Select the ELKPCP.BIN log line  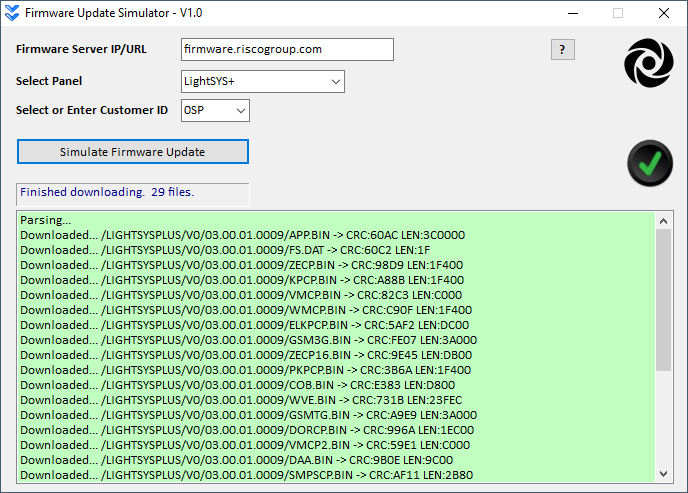244,325
